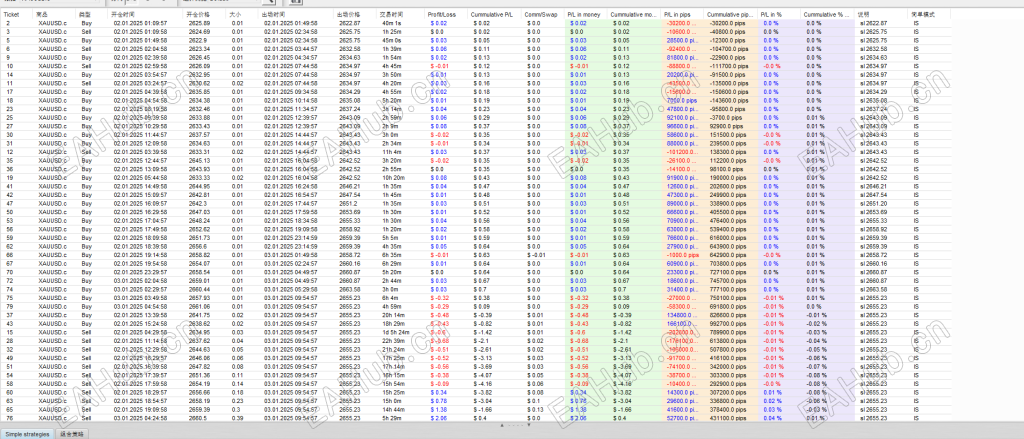Click Profit/Loss value $ -0.68
The image size is (1024, 439).
[439, 340]
